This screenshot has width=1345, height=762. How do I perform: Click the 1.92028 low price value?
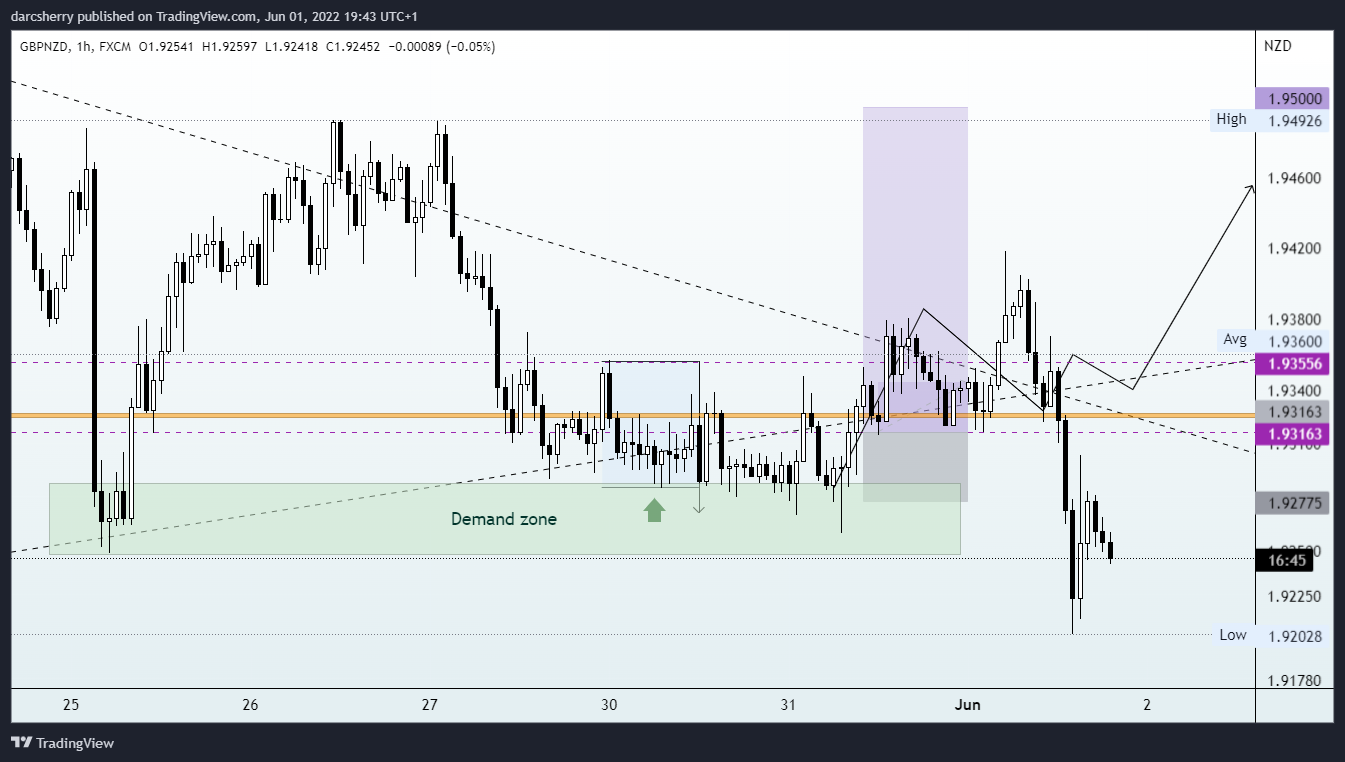(1295, 636)
